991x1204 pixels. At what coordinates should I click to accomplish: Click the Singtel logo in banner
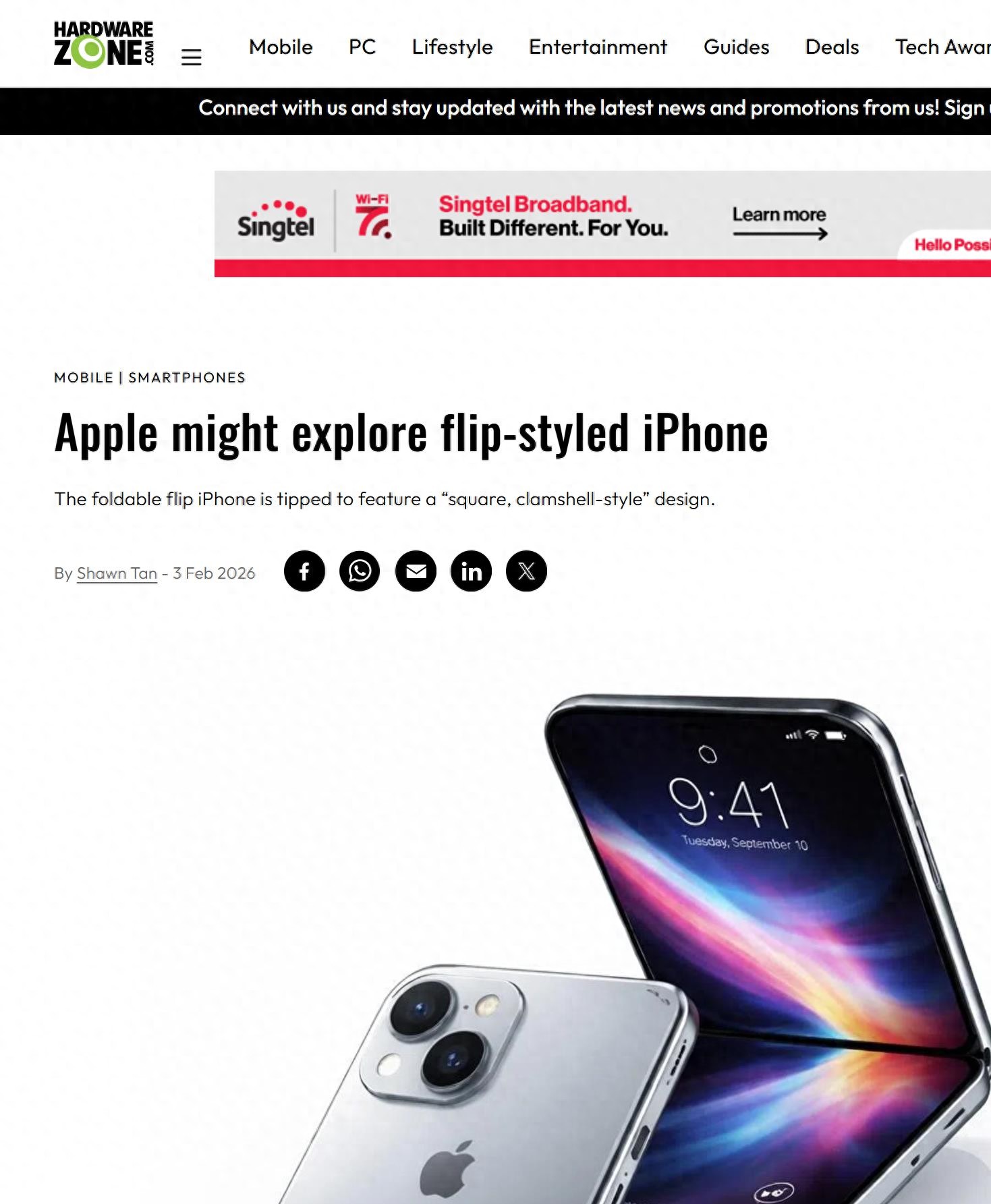tap(276, 220)
